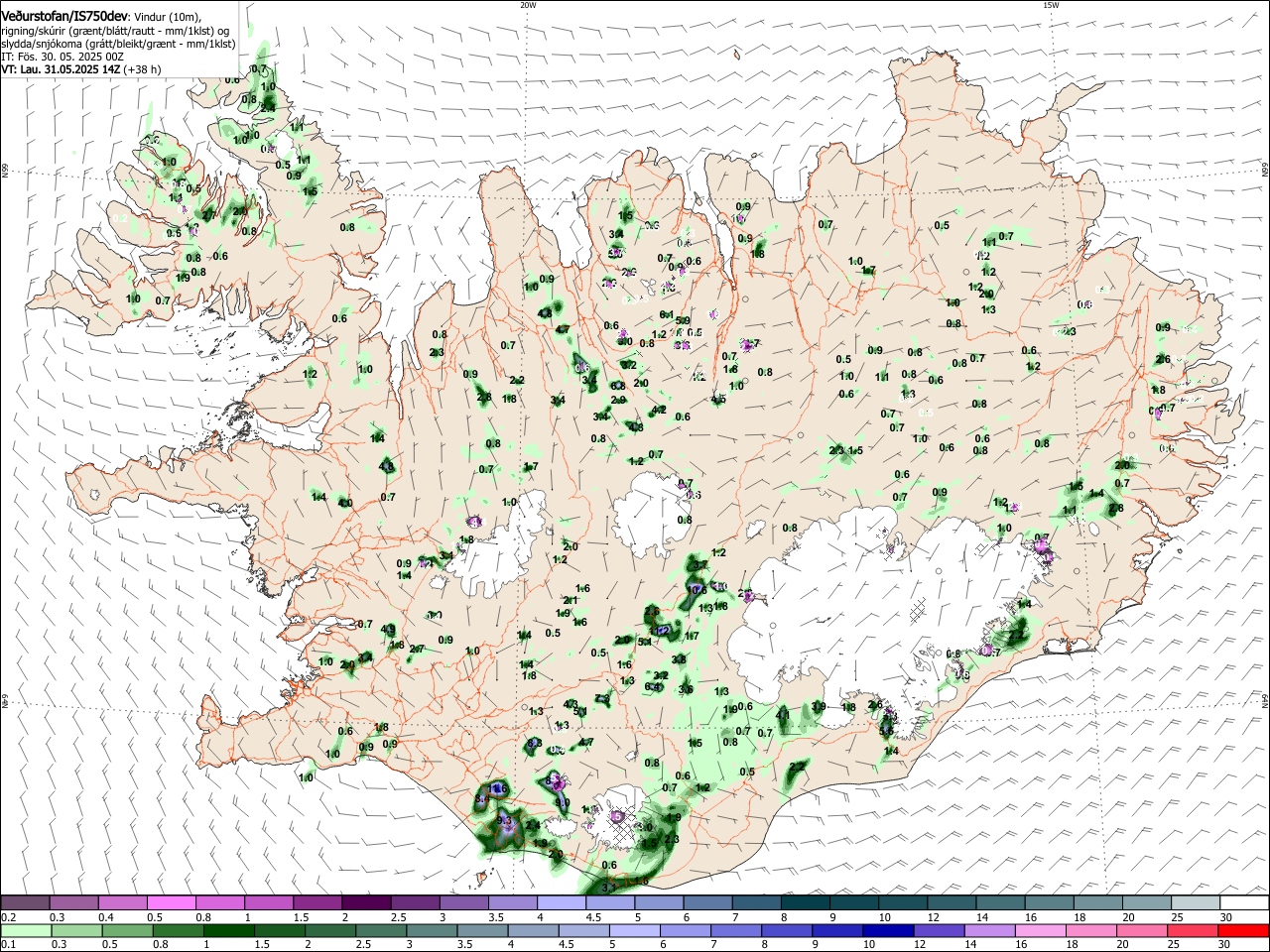Click the 15W longitude label at top
This screenshot has width=1270, height=952.
(1051, 5)
